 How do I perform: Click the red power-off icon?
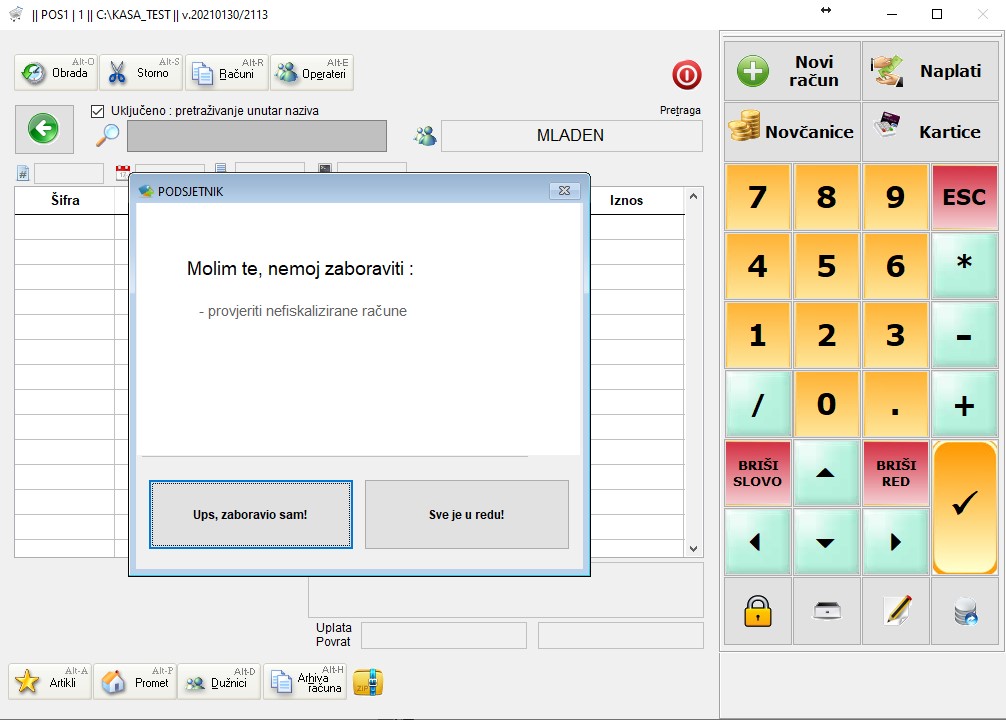pyautogui.click(x=687, y=75)
